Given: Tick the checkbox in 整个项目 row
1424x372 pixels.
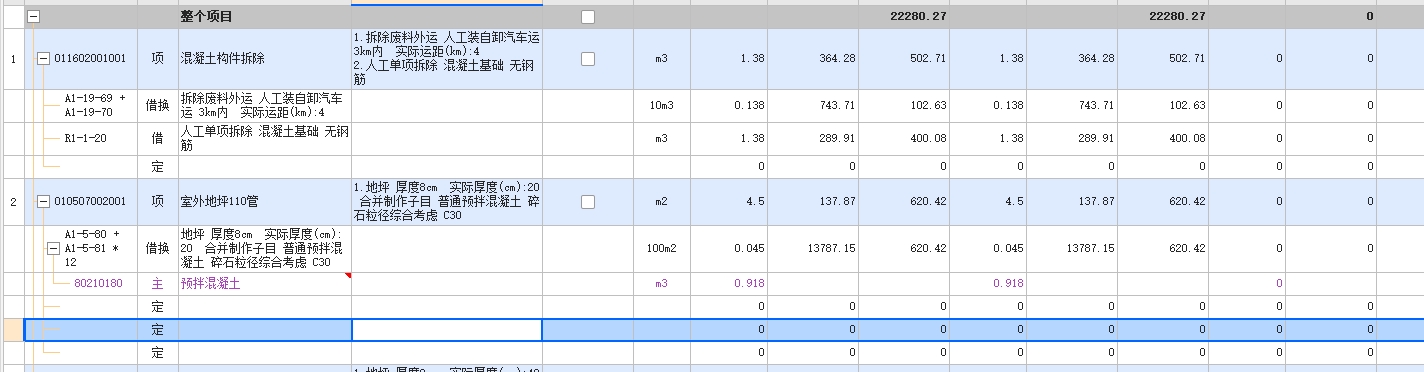Looking at the screenshot, I should click(588, 17).
